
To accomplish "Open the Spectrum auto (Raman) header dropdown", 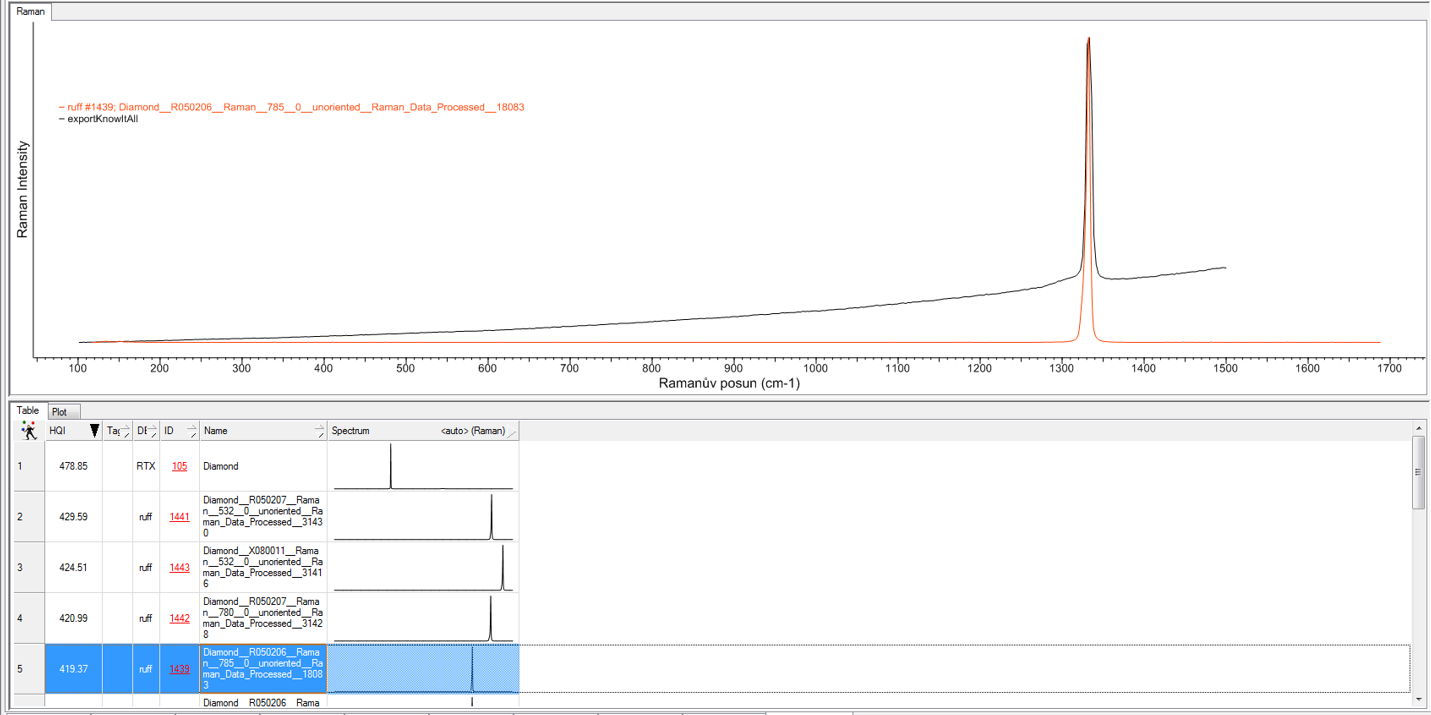I will click(512, 432).
